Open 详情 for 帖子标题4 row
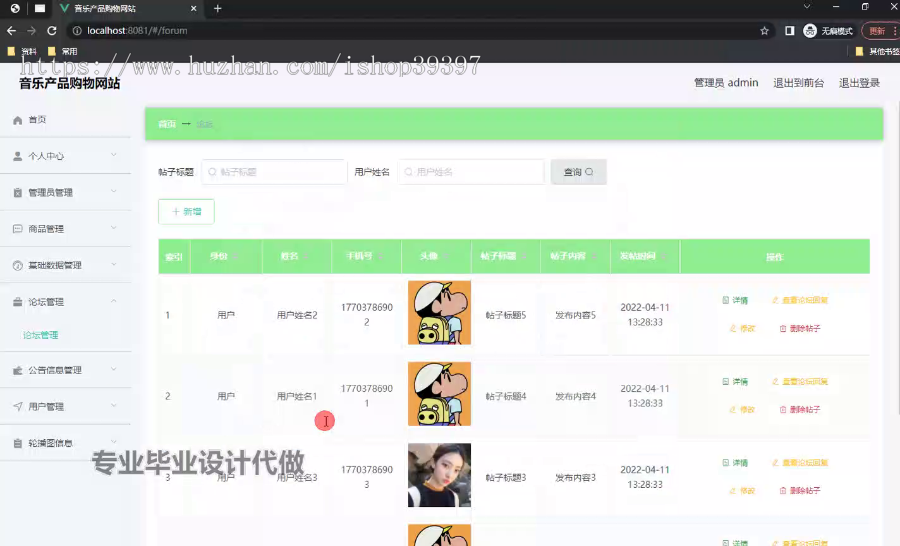 pyautogui.click(x=735, y=382)
